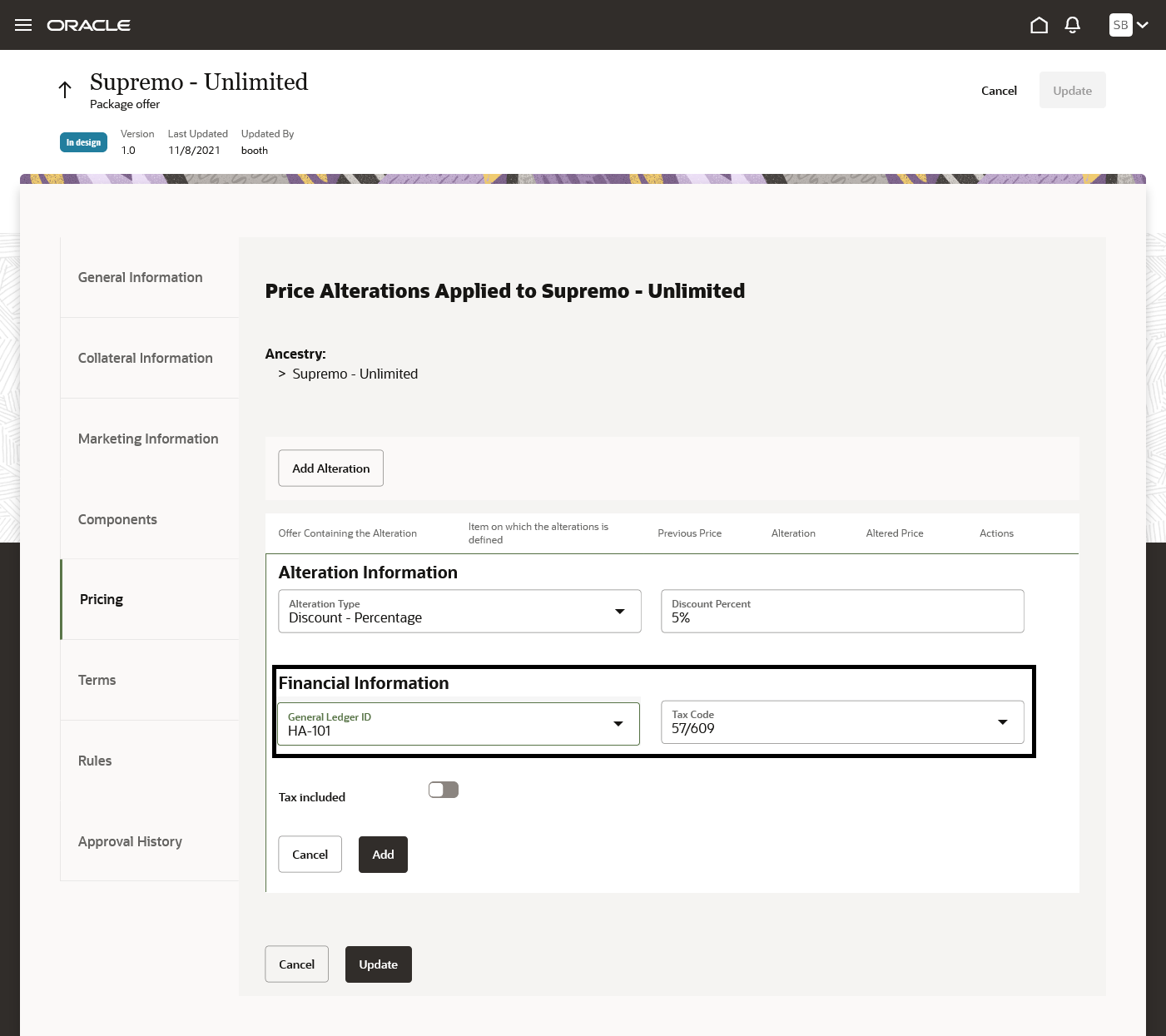Click the Oracle logo
The height and width of the screenshot is (1036, 1166).
[x=89, y=25]
